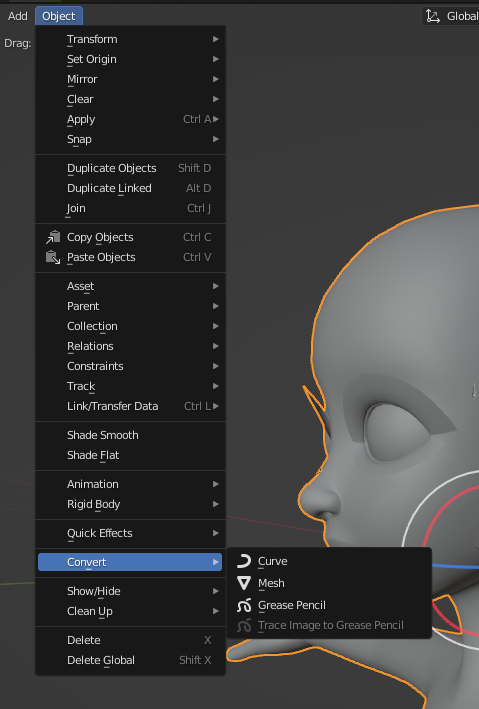Screen dimensions: 479x709
Task: Open Link/Transfer Data submenu
Action: tap(130, 406)
